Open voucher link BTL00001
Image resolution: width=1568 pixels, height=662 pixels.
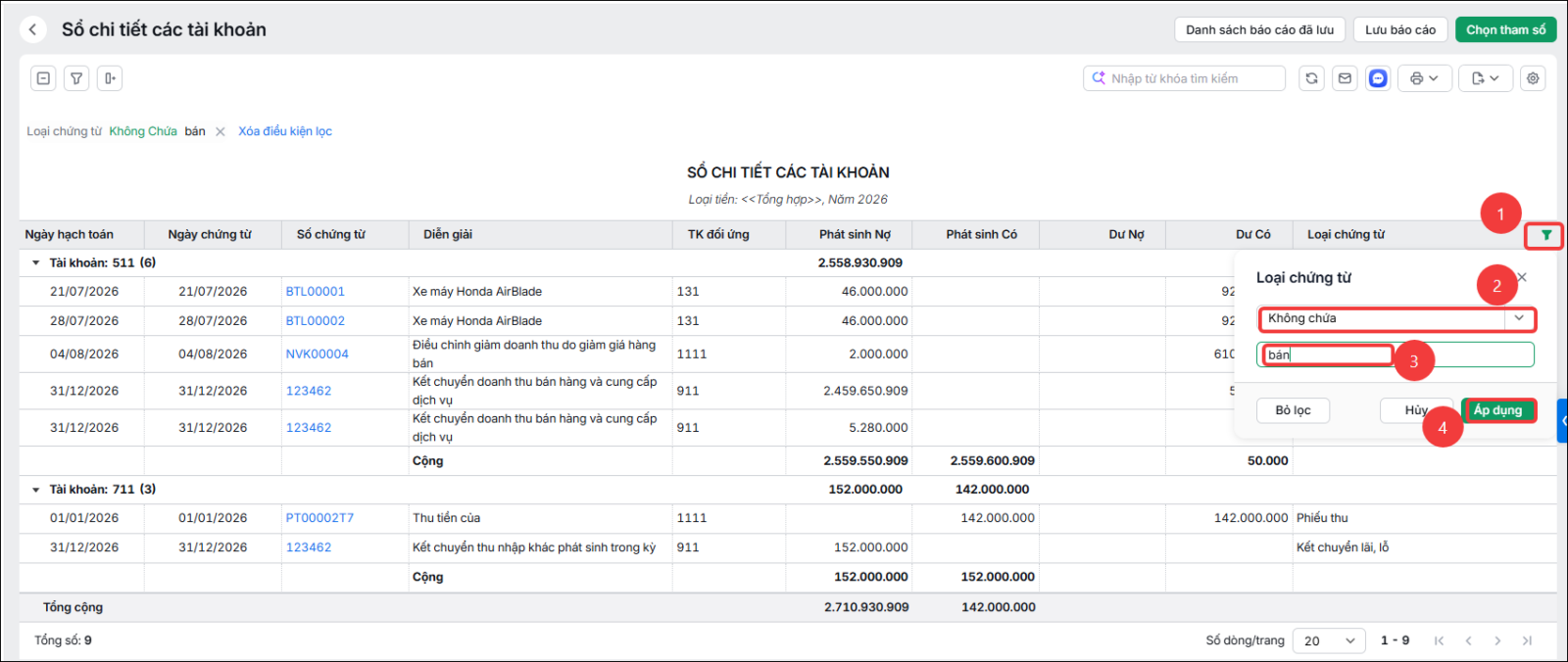(316, 292)
